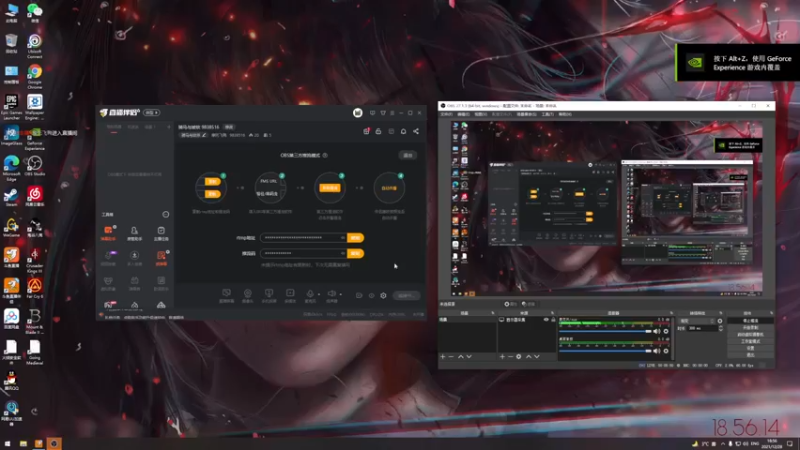Pop out the OBS Mixer panel via corner icon

(671, 313)
